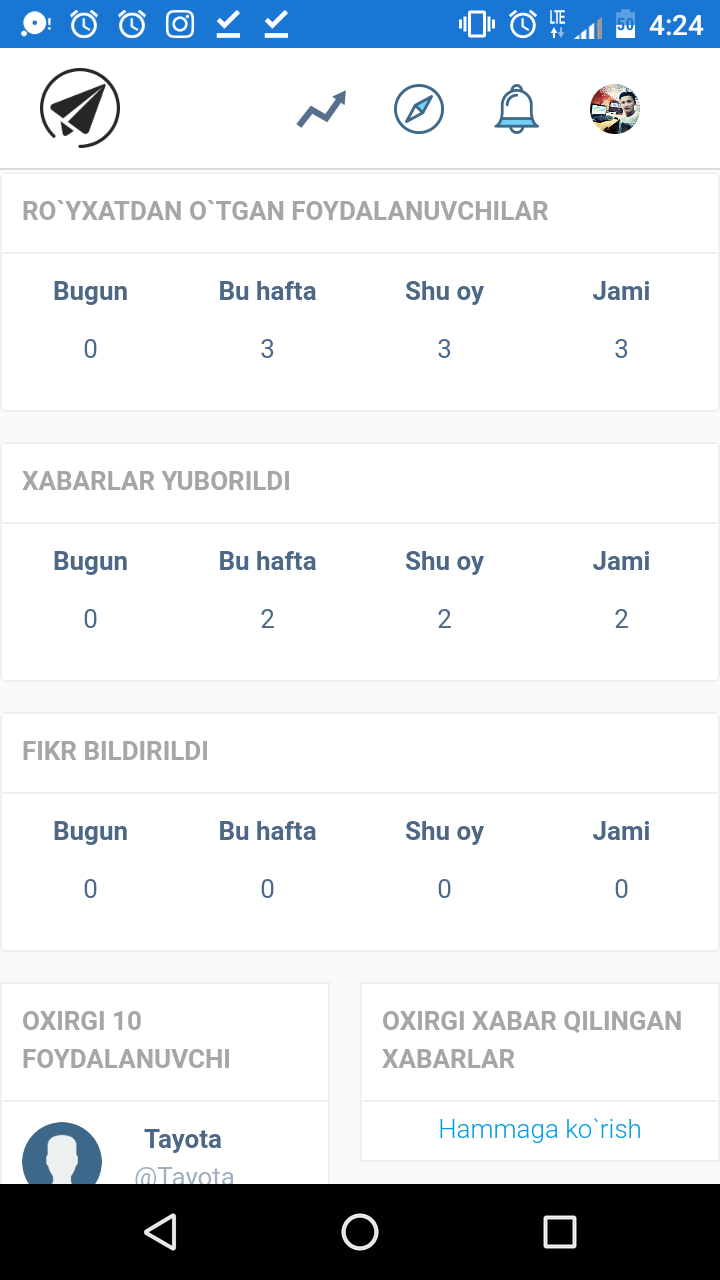Screen dimensions: 720x1280
Task: Tap the Tayota user avatar
Action: (x=62, y=1155)
